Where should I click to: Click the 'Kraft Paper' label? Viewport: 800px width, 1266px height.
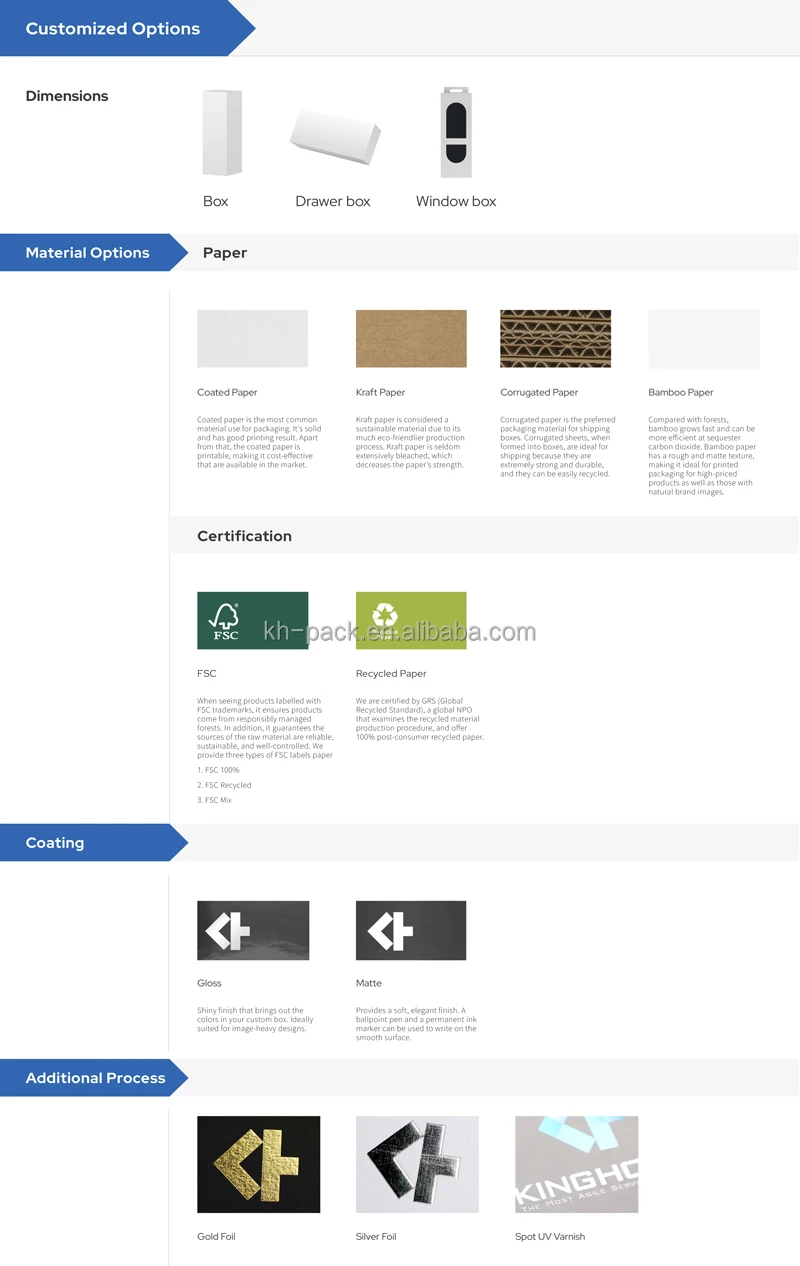pos(380,392)
